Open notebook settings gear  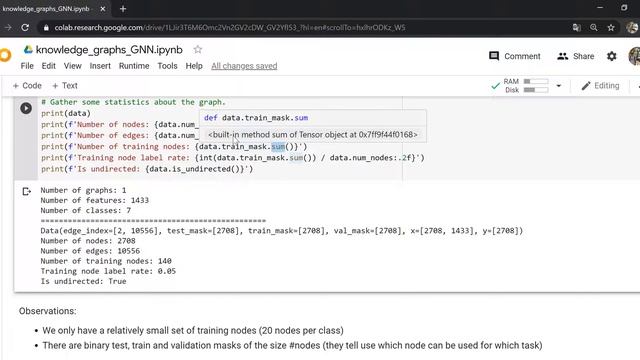click(x=611, y=56)
